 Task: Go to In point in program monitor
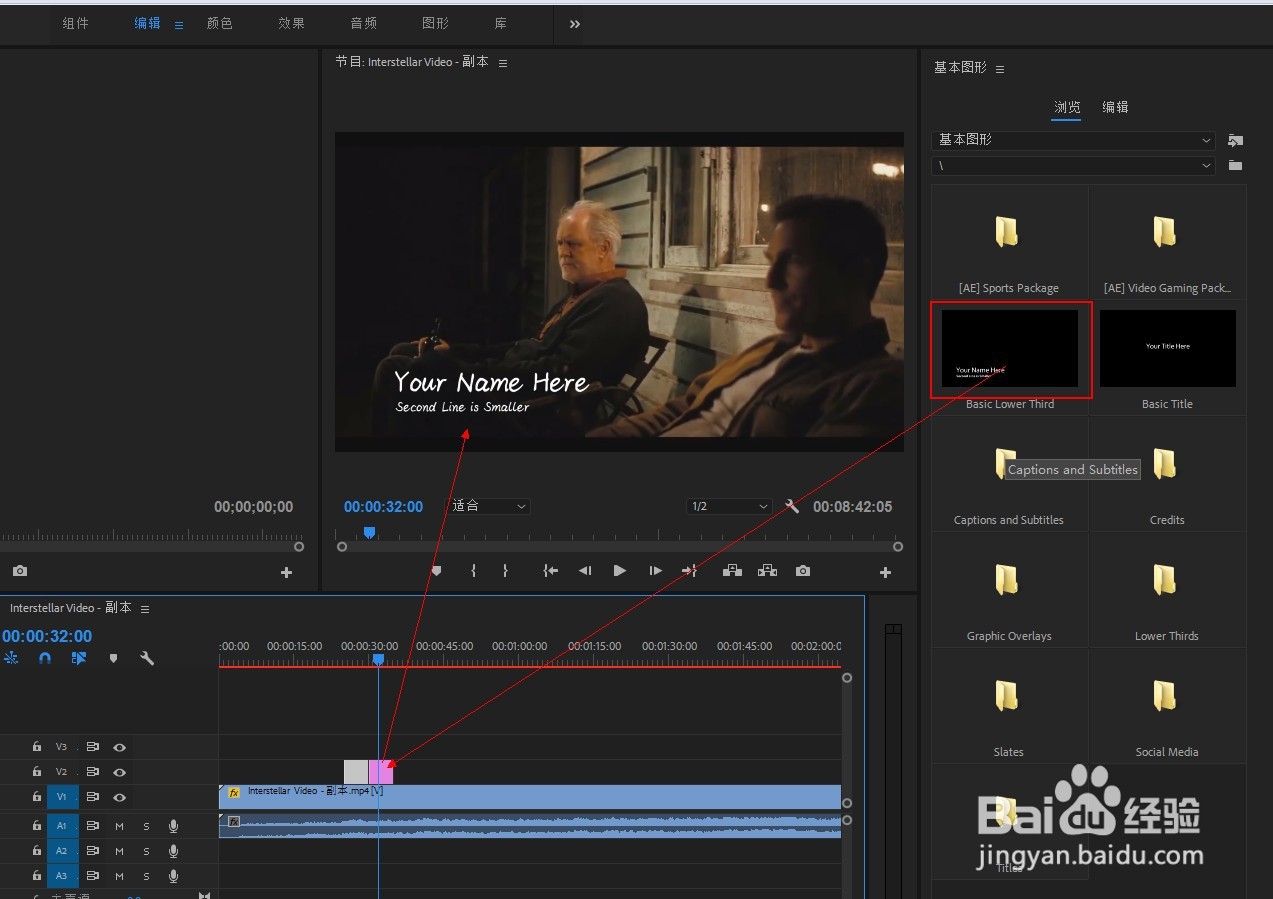pos(550,571)
